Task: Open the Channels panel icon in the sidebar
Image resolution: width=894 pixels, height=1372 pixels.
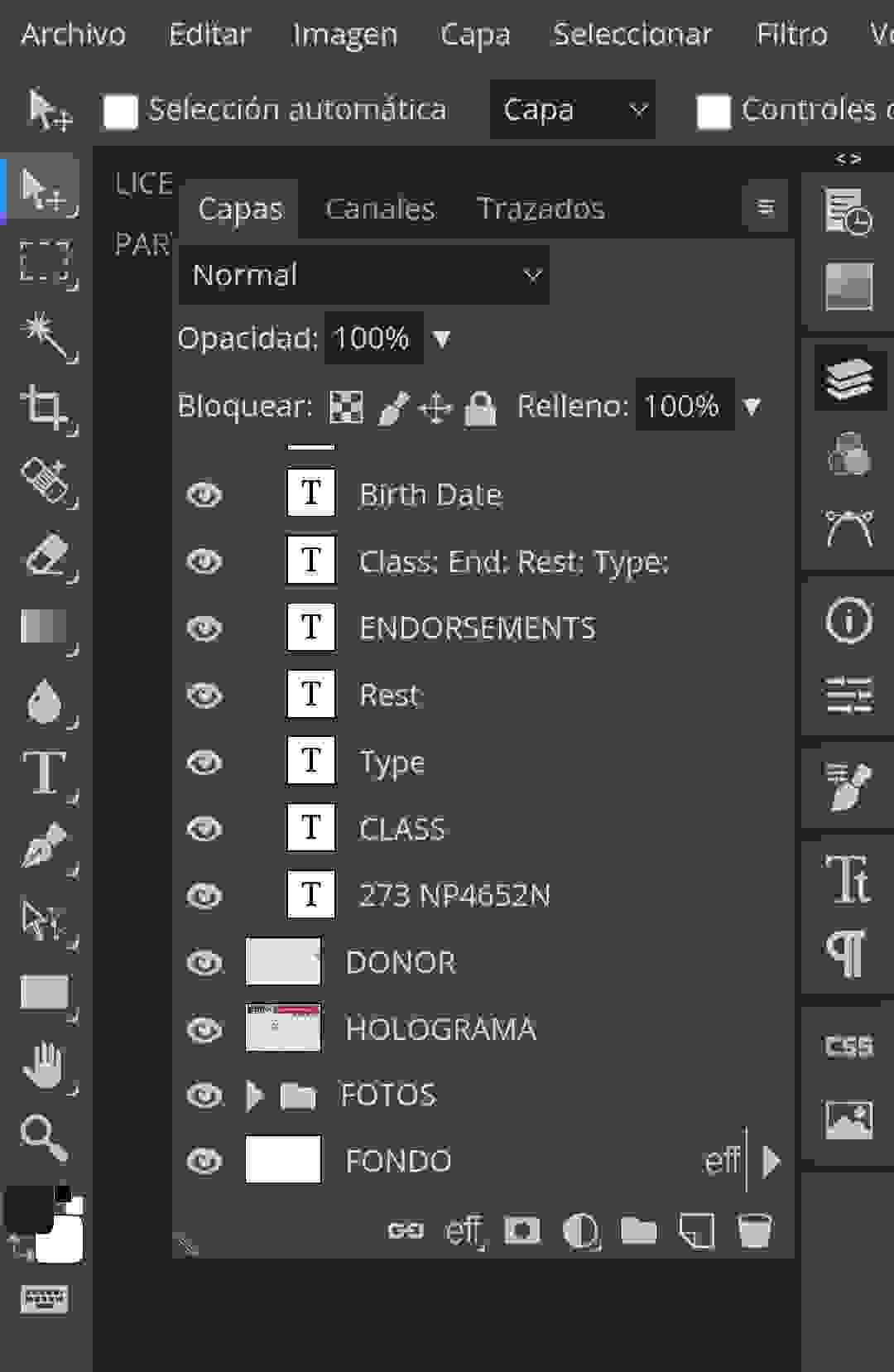Action: (x=848, y=454)
